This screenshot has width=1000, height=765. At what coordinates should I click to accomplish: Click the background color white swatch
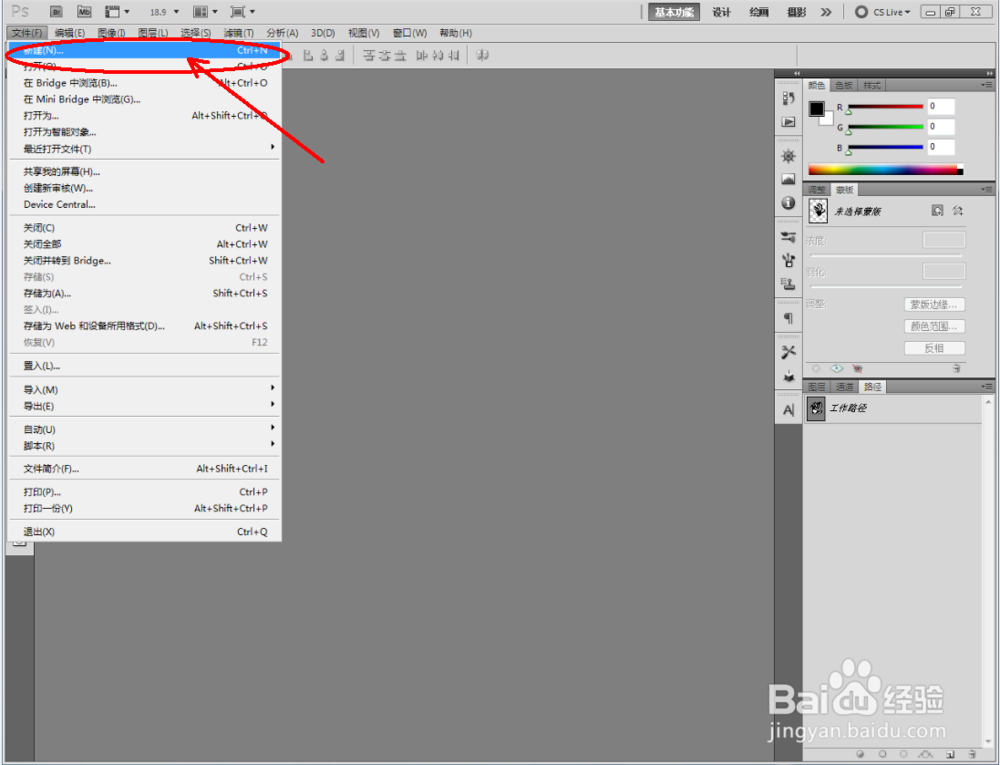[x=828, y=120]
